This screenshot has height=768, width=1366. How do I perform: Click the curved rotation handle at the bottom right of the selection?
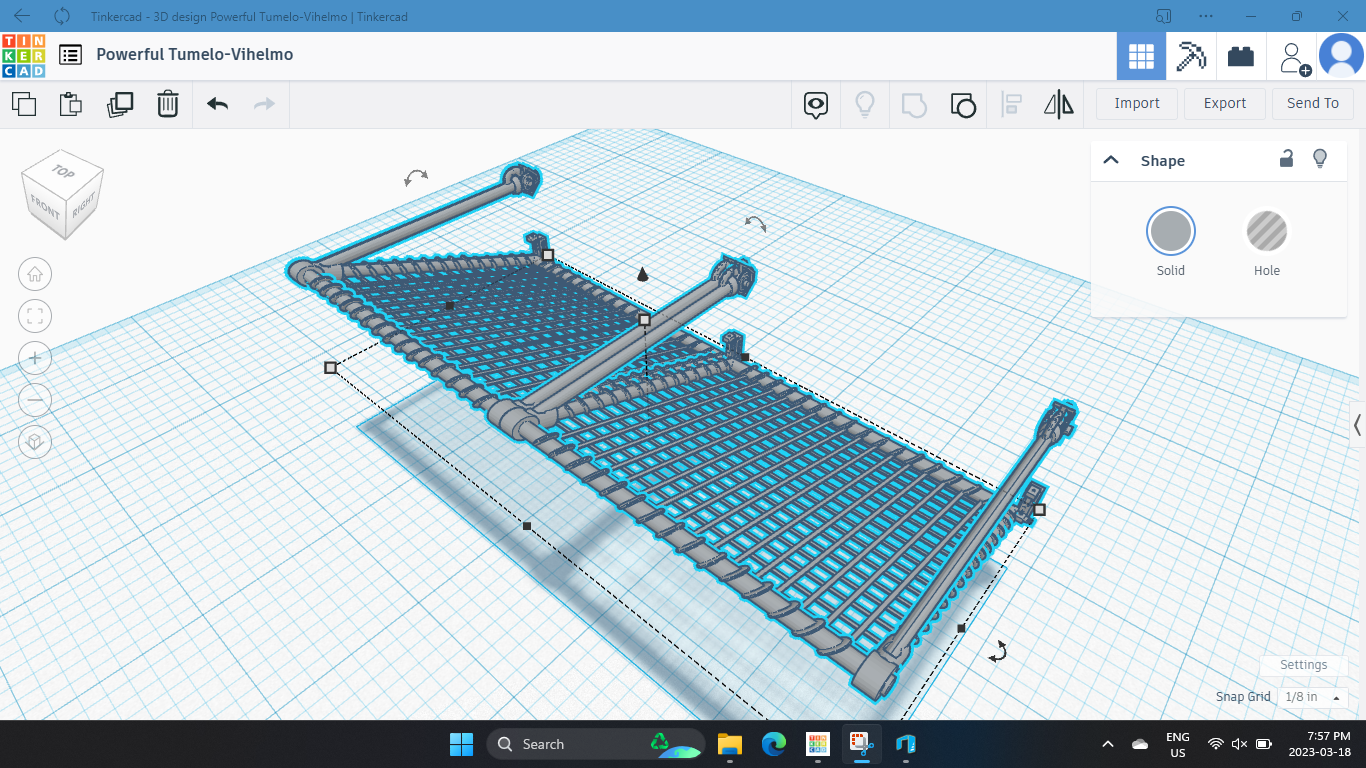point(997,652)
